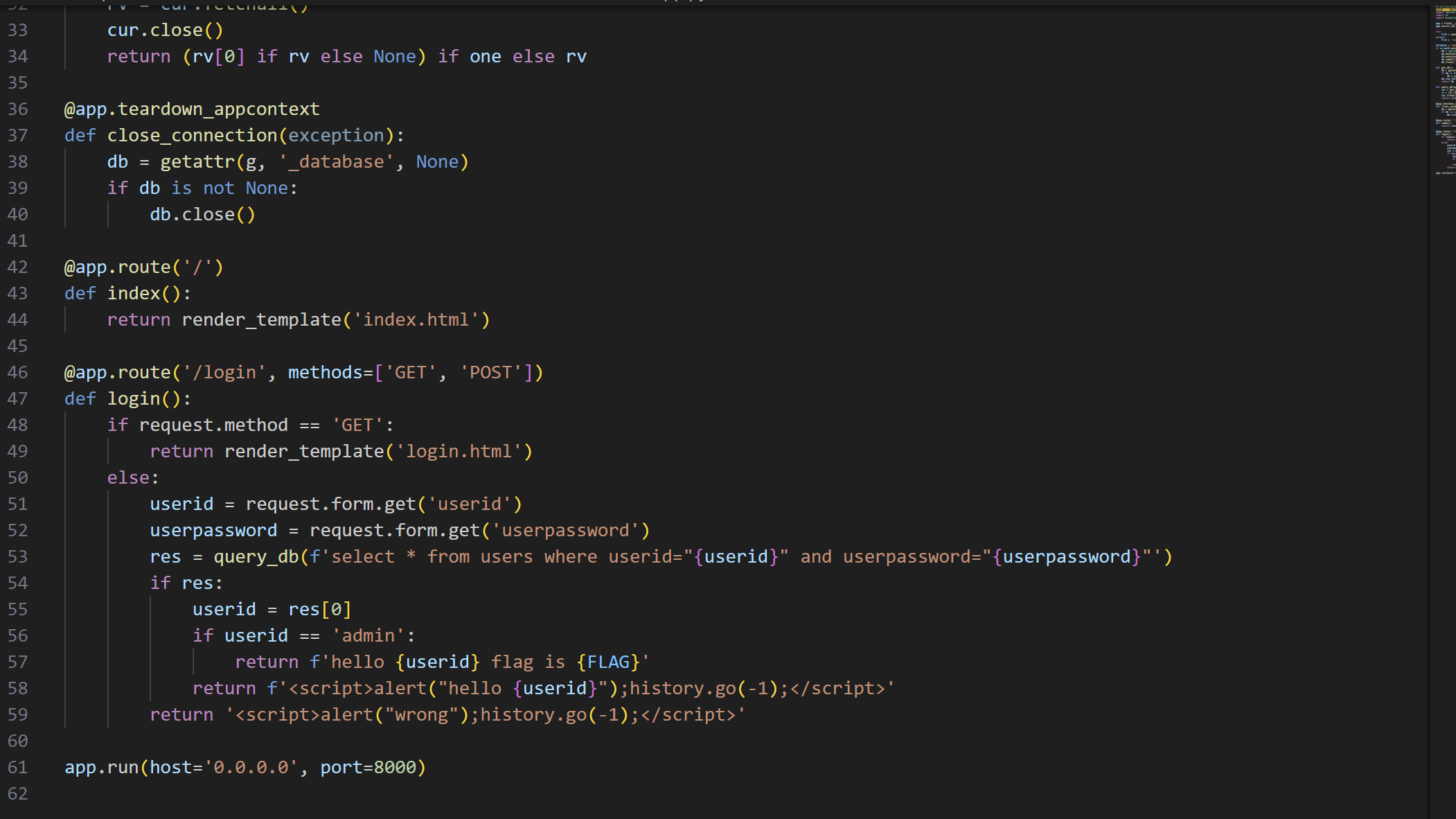The image size is (1456, 819).
Task: Click the 'admin' string on line 56
Action: (x=368, y=636)
